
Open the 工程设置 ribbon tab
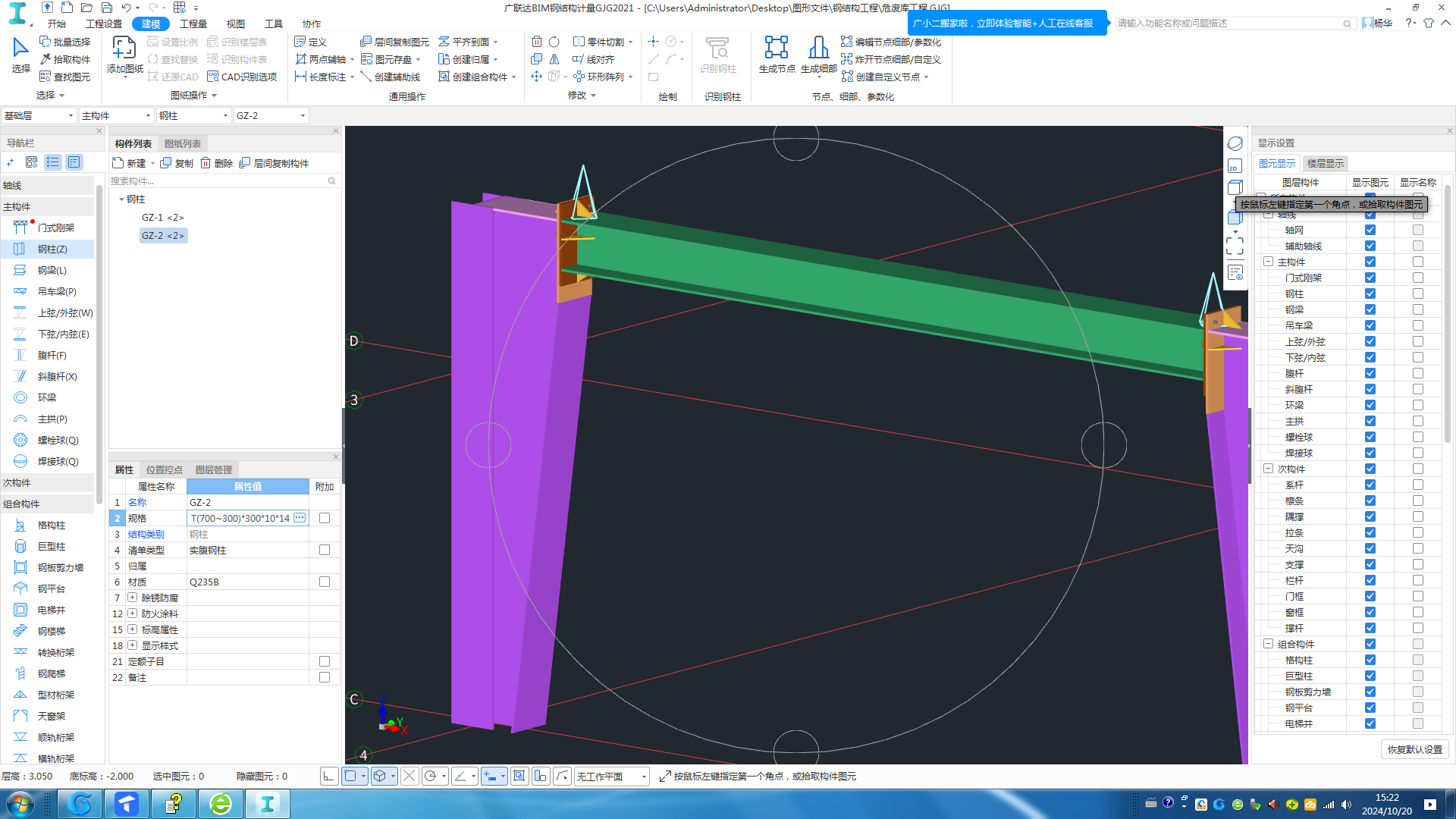point(104,24)
